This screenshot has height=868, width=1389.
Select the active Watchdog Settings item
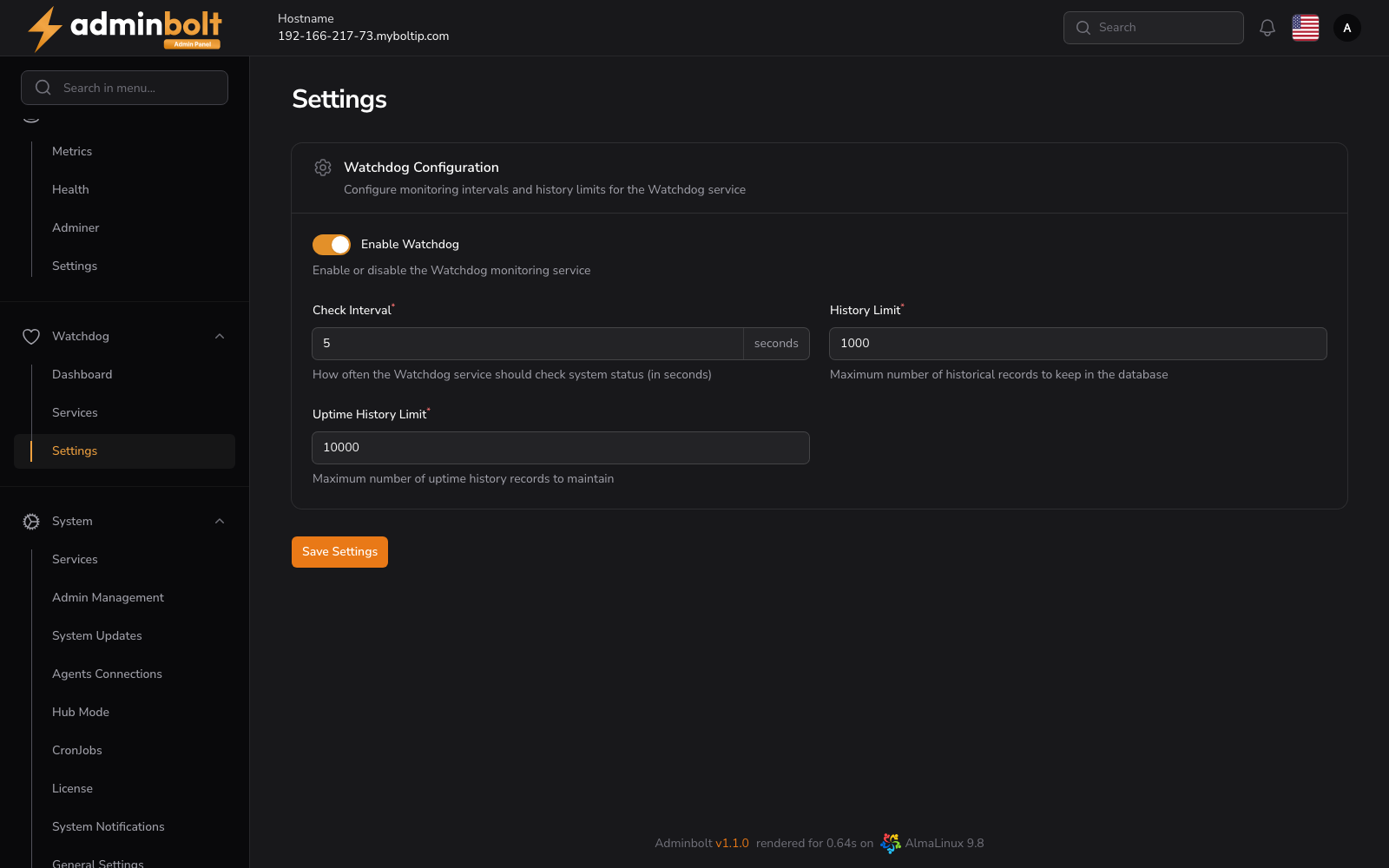click(124, 450)
